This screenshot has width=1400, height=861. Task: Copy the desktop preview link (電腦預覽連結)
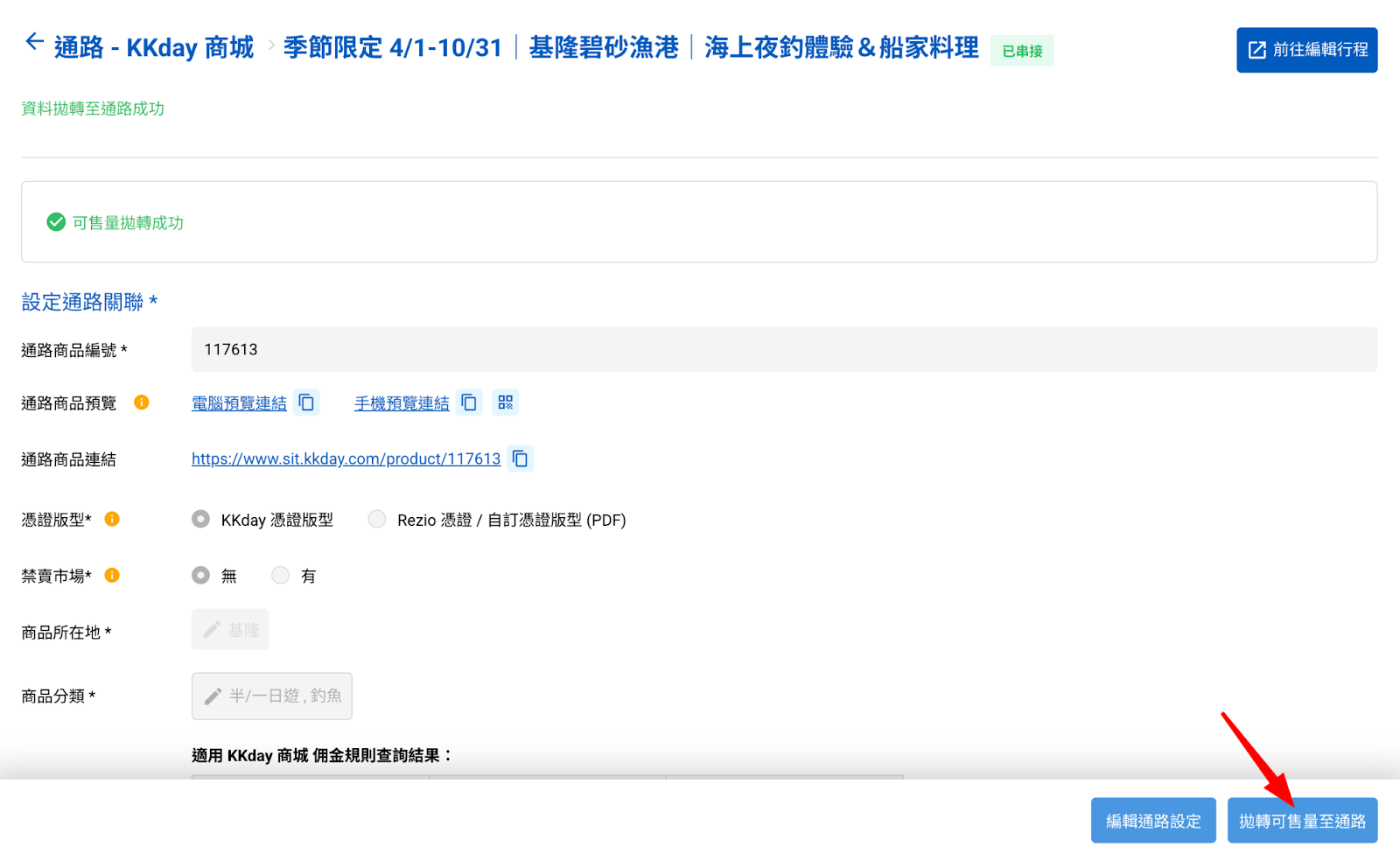pos(306,402)
